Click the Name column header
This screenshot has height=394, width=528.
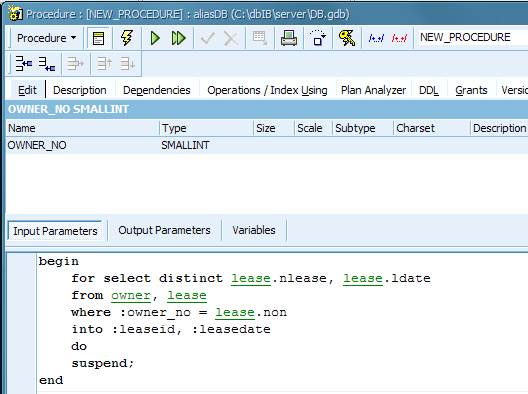82,128
